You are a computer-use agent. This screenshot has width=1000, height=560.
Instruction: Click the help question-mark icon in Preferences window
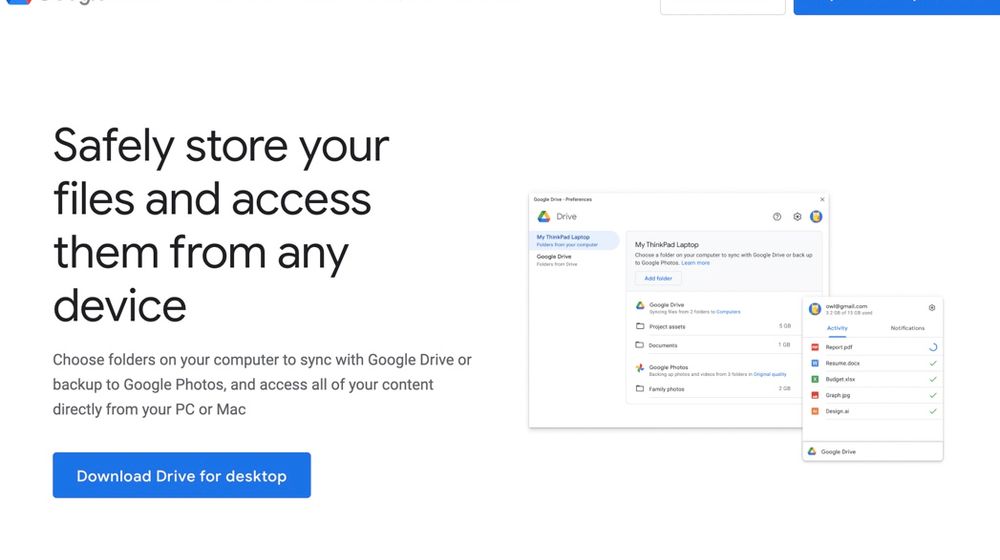(777, 217)
